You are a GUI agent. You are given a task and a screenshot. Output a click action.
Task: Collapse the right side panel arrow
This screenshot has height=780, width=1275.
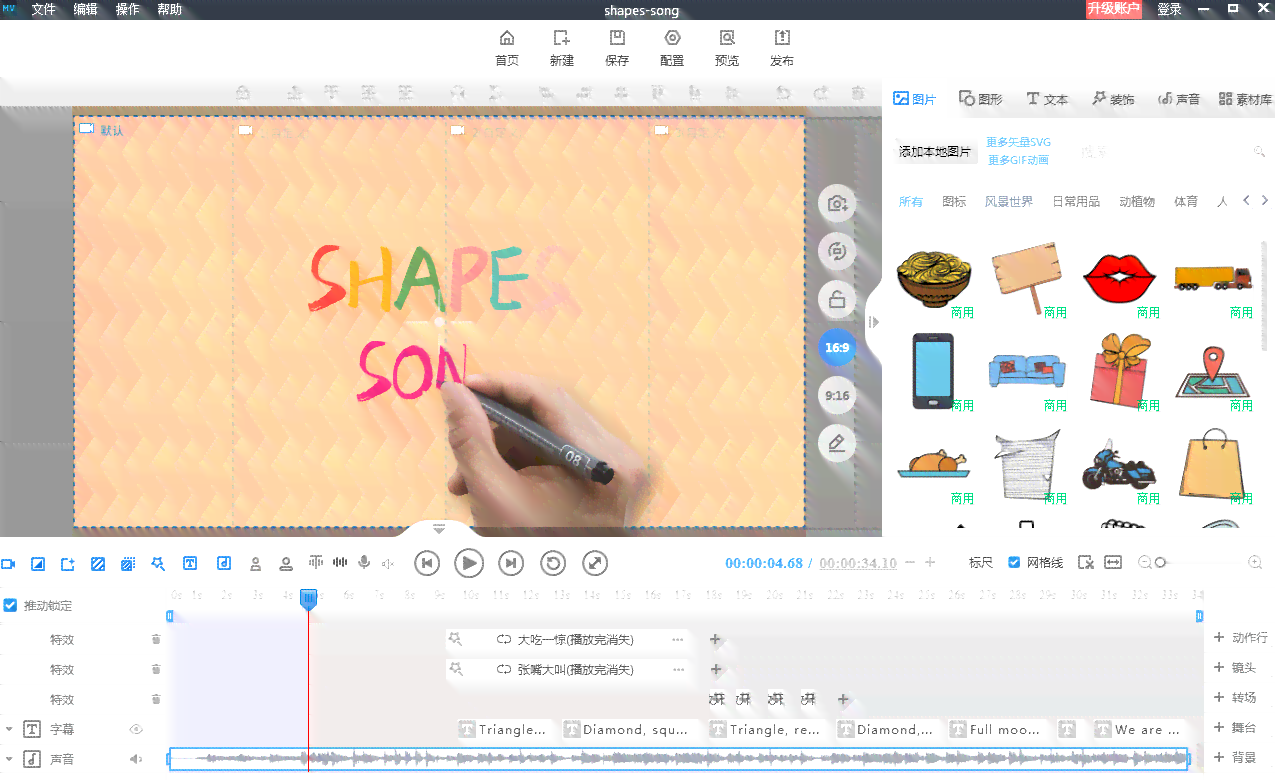(873, 322)
